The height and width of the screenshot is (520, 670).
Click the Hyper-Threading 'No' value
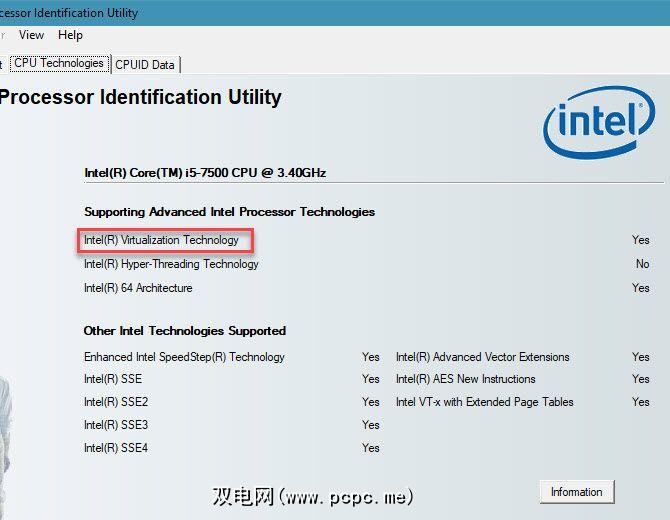pyautogui.click(x=643, y=264)
